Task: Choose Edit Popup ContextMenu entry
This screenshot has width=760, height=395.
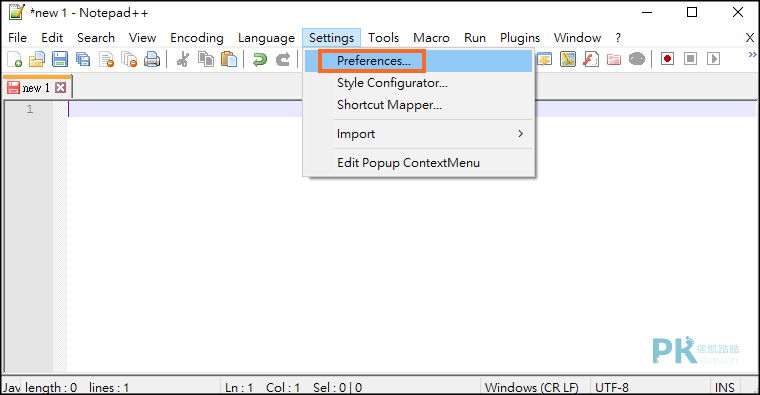Action: 419,163
